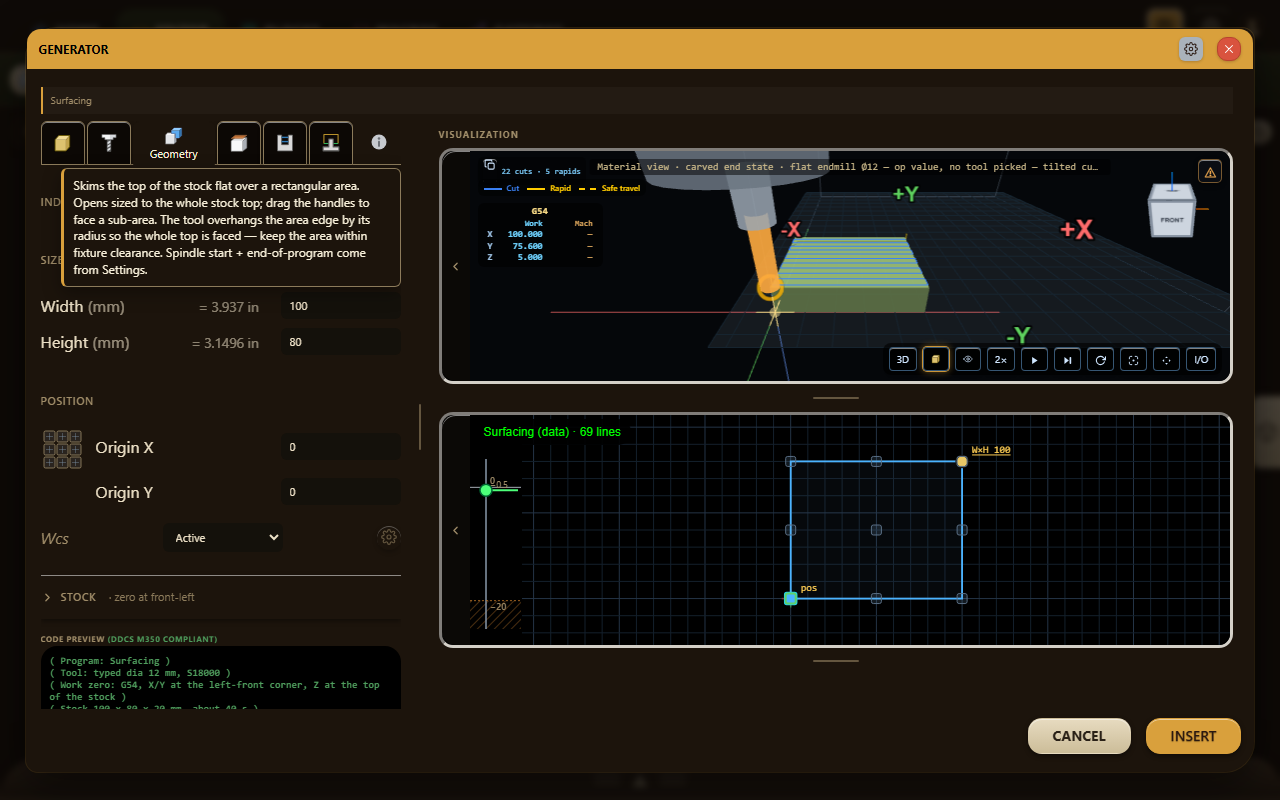The image size is (1280, 800).
Task: Click the center handle of the rectangle
Action: [876, 530]
